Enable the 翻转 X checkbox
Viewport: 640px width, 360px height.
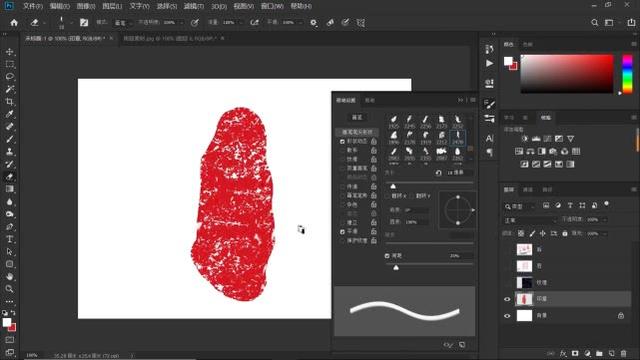(x=387, y=196)
